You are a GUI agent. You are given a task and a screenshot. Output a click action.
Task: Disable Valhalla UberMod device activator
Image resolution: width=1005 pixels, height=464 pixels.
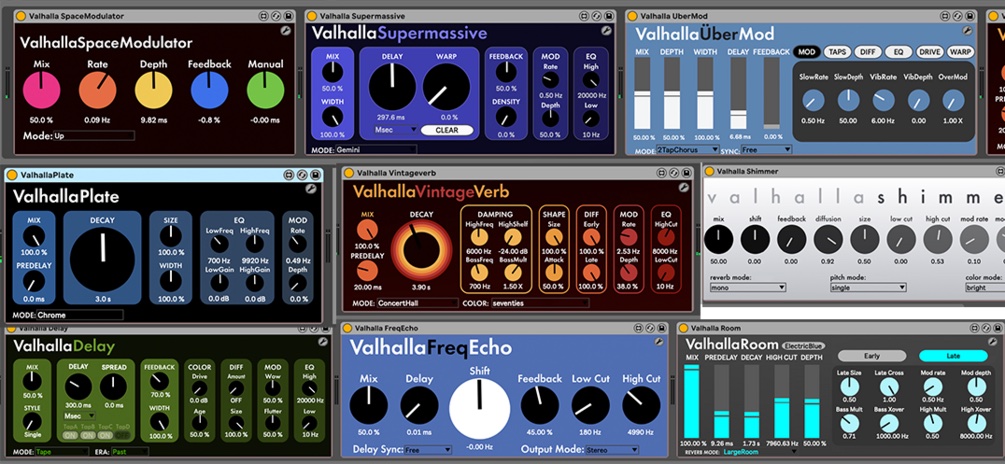[x=632, y=15]
